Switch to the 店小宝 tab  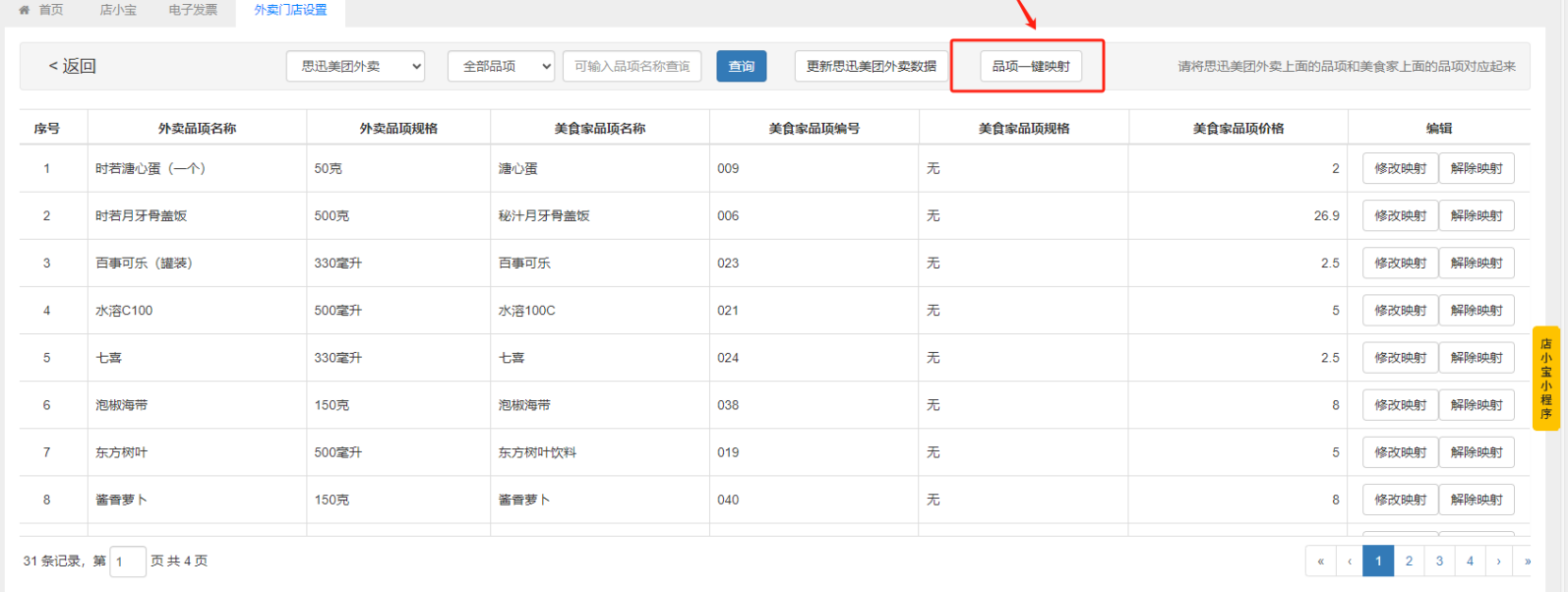coord(118,10)
